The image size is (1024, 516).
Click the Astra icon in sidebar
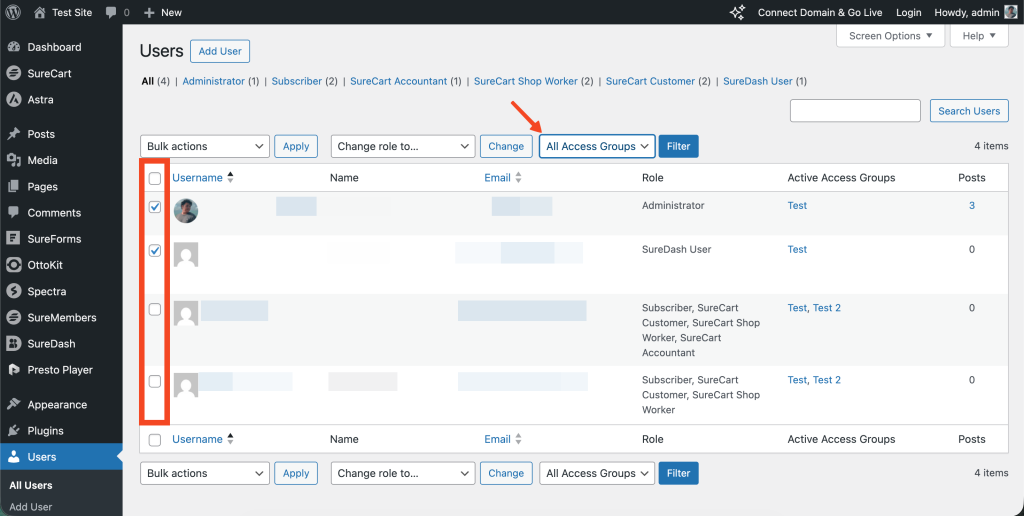click(x=14, y=99)
